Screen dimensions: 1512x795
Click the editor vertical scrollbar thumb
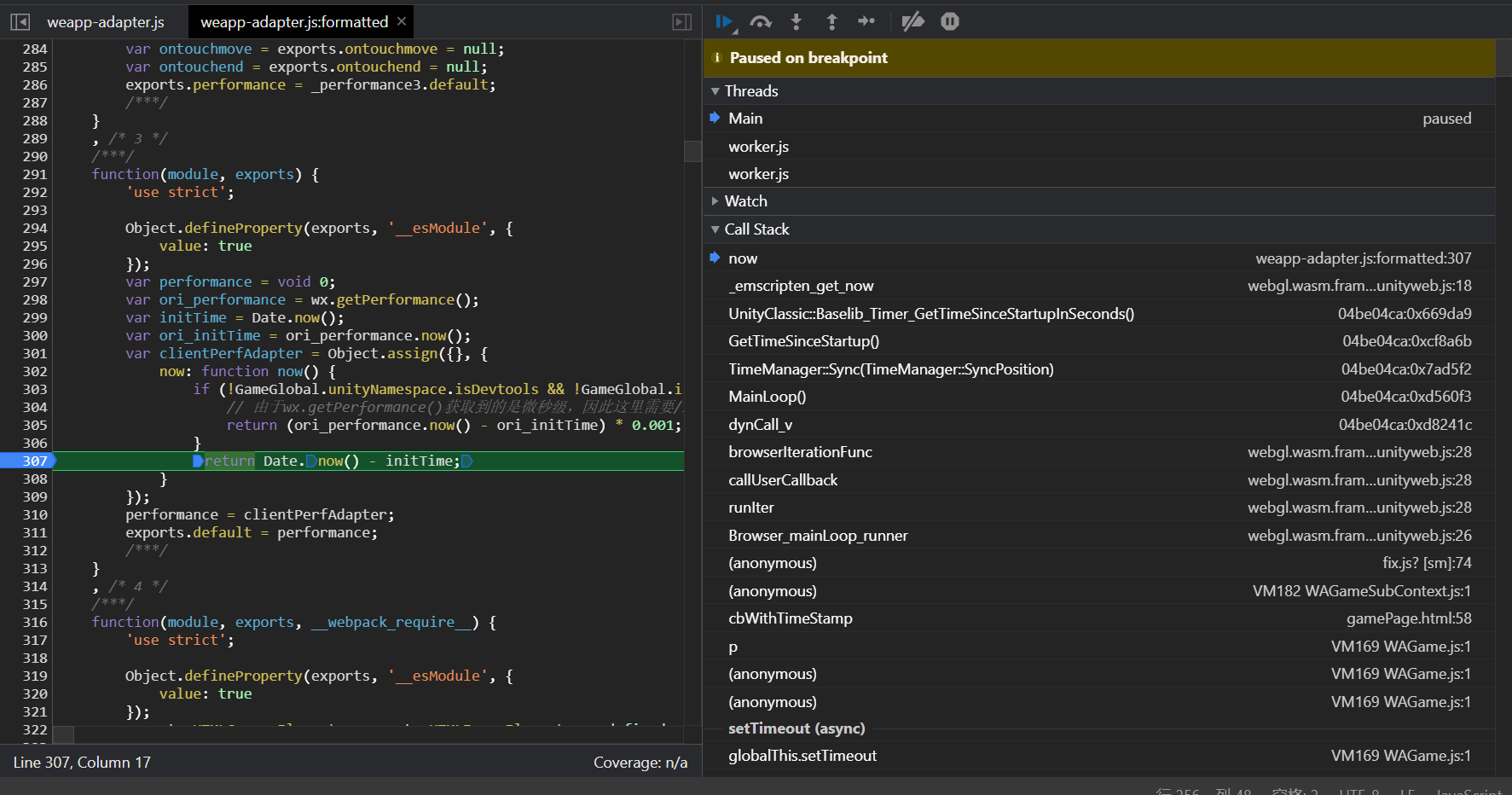[x=692, y=151]
